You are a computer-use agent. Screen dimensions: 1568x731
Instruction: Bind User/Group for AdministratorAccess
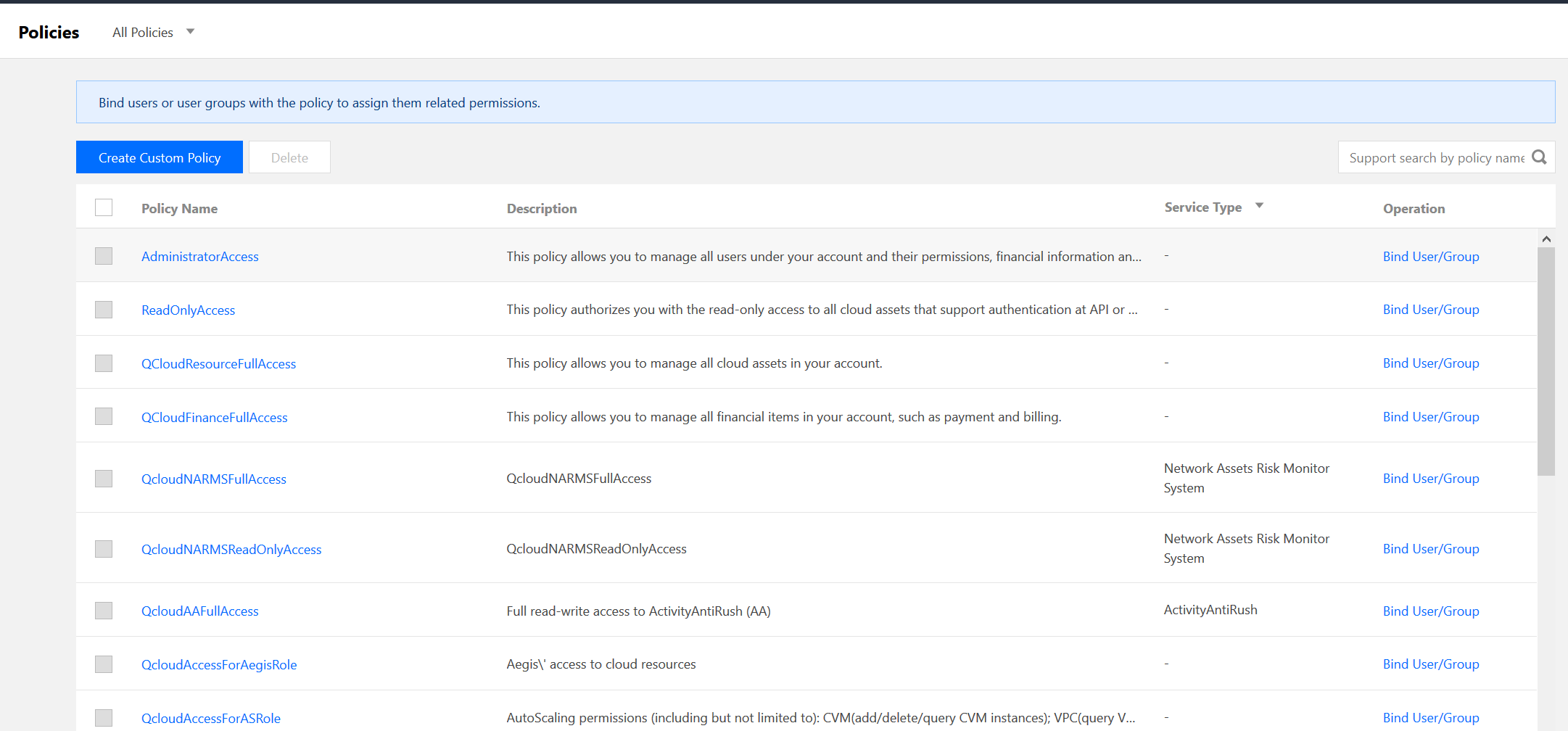click(1430, 257)
